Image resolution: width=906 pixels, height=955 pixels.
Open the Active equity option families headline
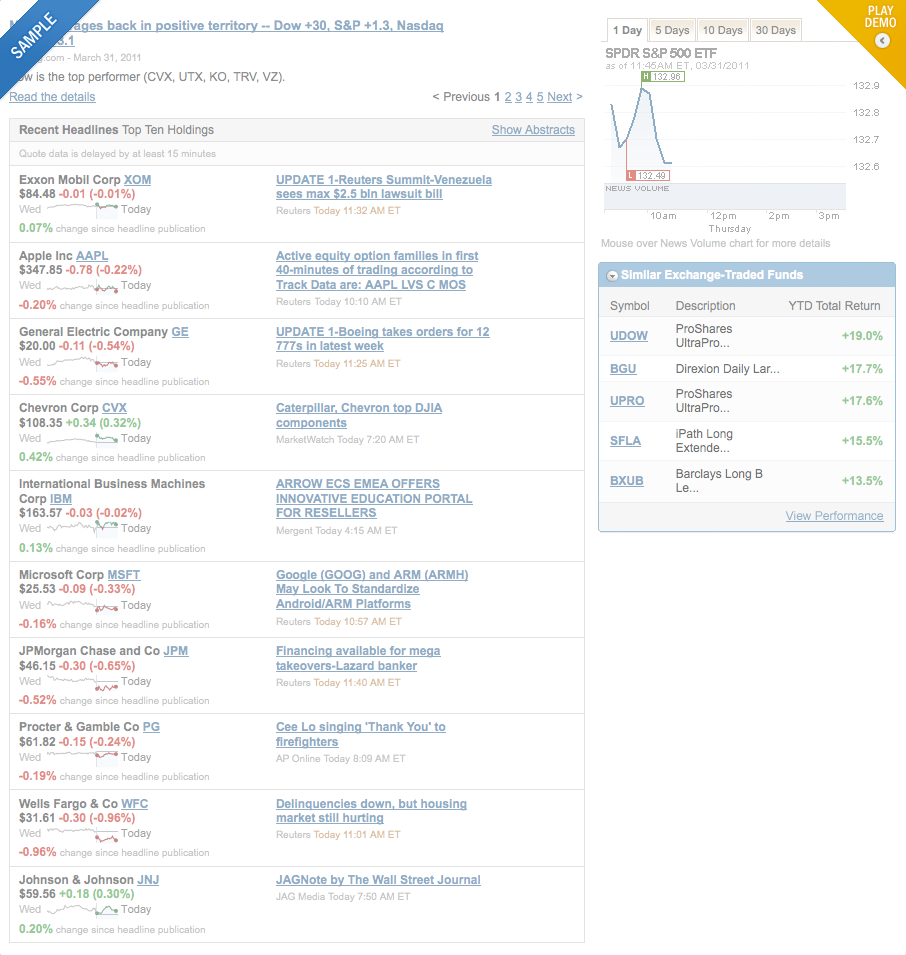tap(377, 270)
